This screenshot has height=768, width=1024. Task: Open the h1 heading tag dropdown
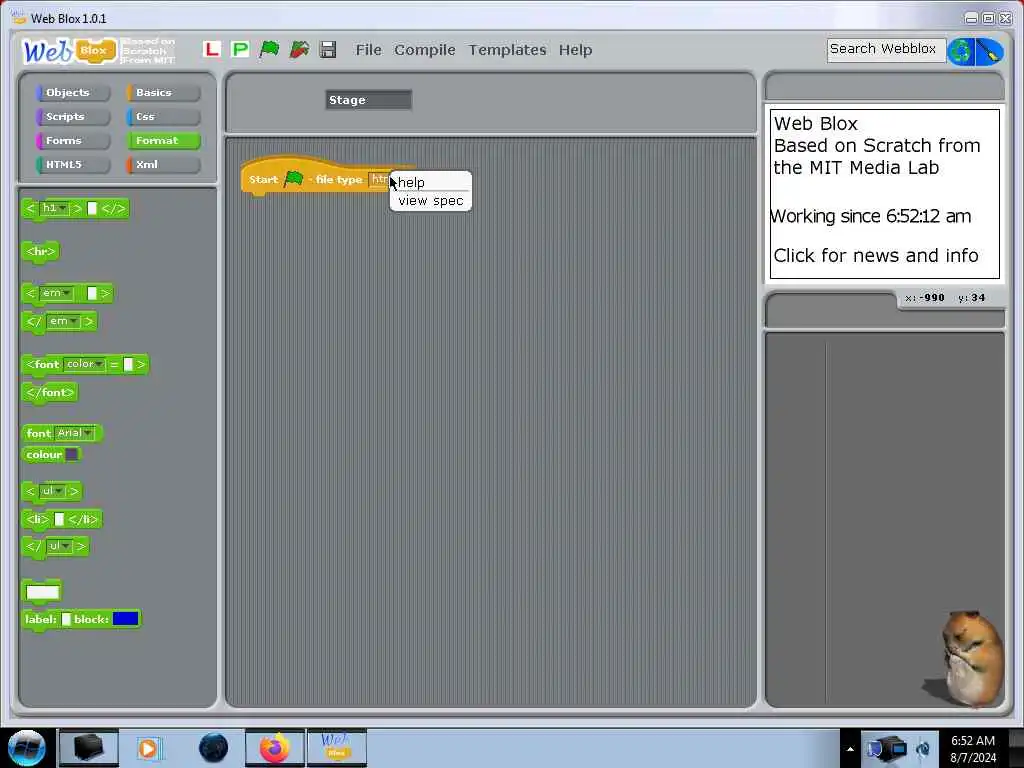coord(54,208)
